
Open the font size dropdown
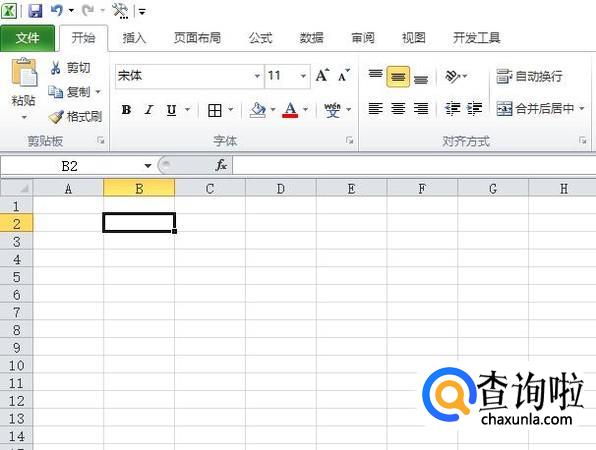304,76
